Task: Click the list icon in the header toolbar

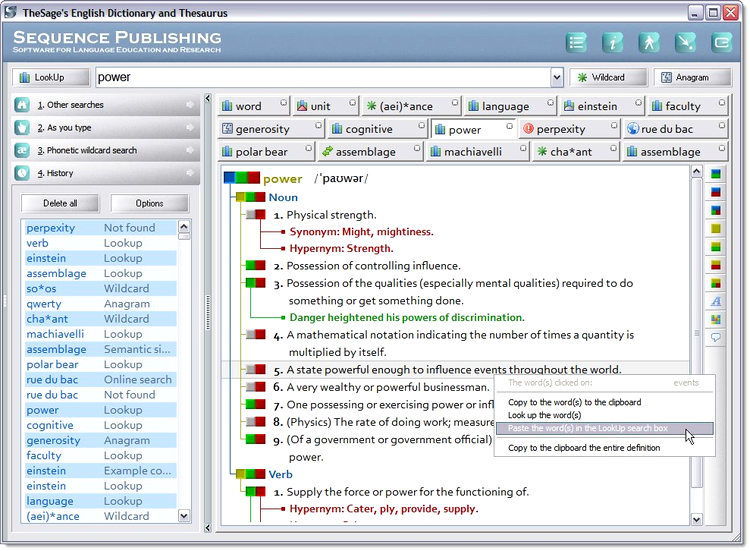Action: [x=576, y=42]
